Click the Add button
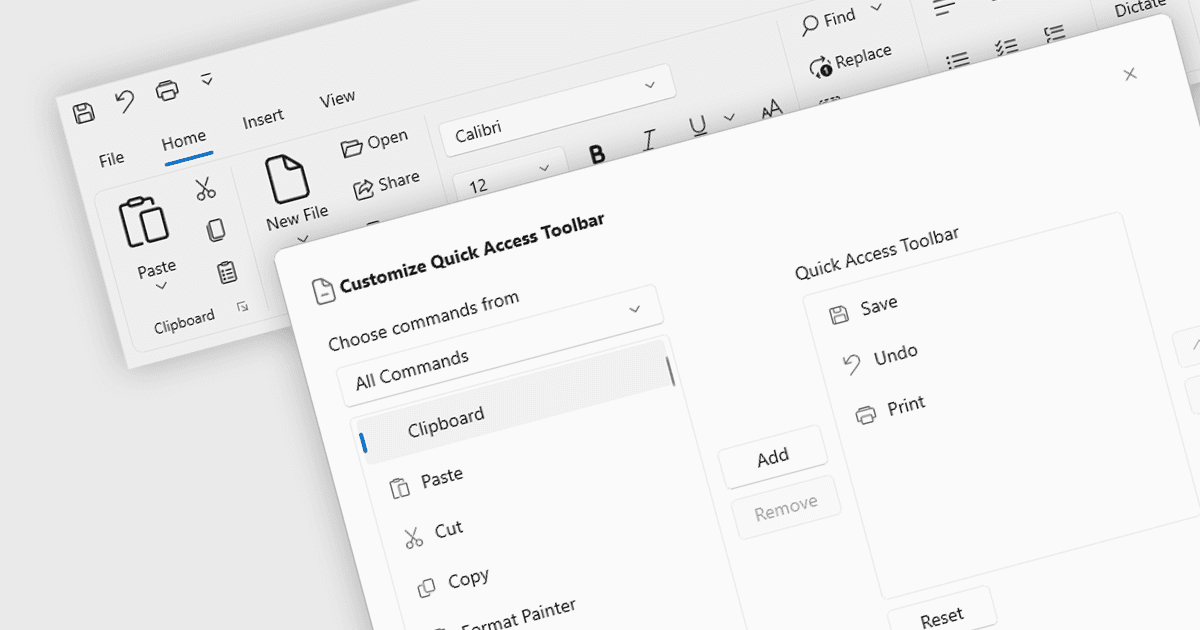Image resolution: width=1200 pixels, height=630 pixels. click(773, 458)
